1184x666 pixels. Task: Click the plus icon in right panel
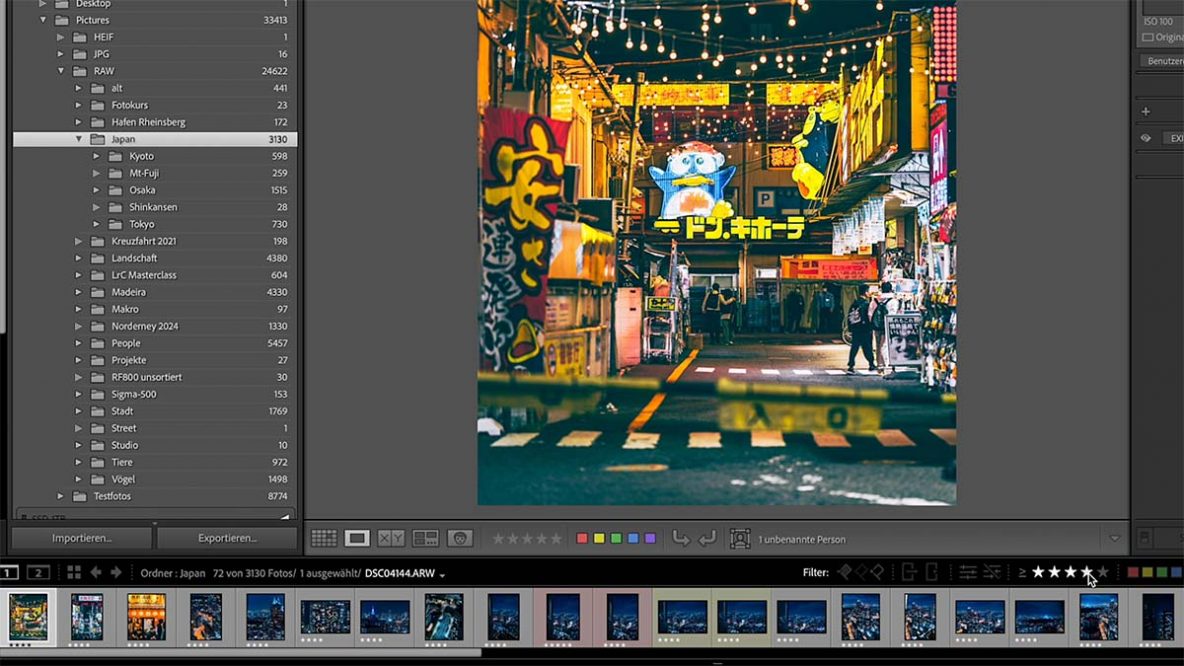coord(1146,112)
